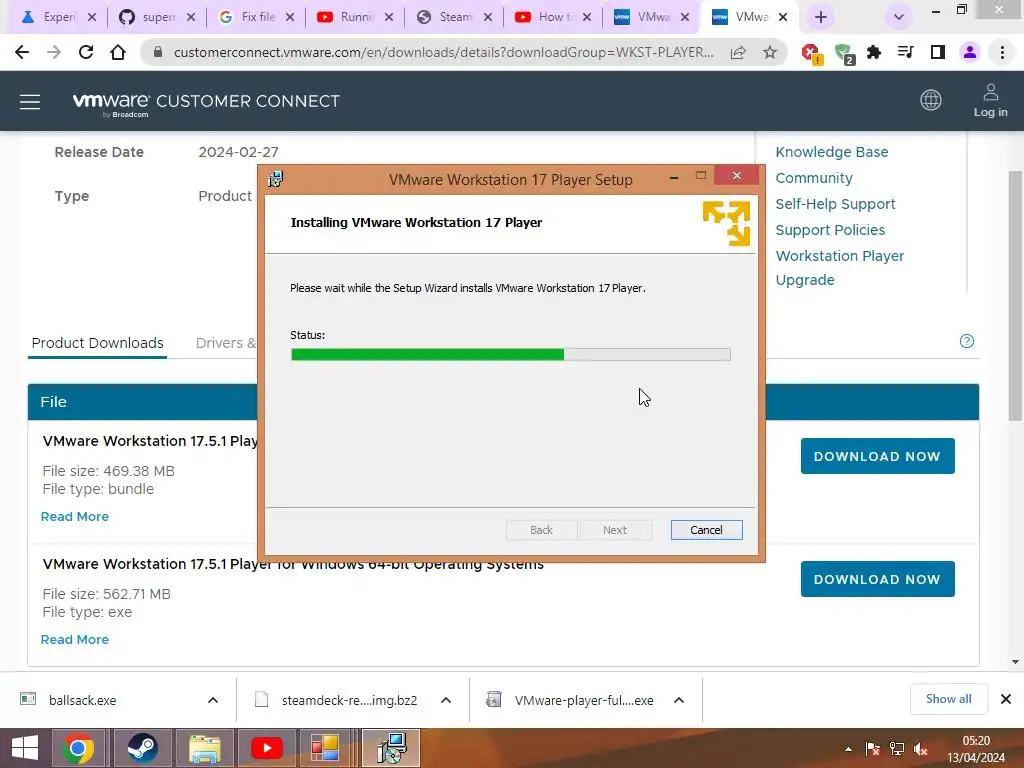Click the muted volume tray icon
The height and width of the screenshot is (768, 1024).
tap(921, 749)
